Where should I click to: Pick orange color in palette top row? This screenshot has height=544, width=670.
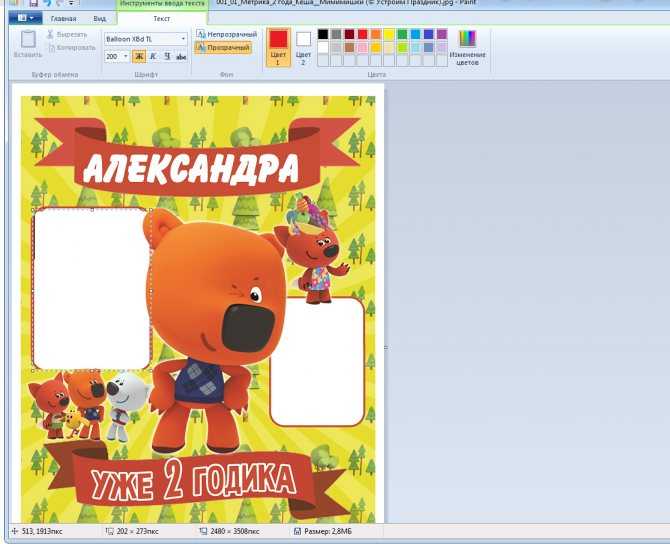(x=376, y=34)
